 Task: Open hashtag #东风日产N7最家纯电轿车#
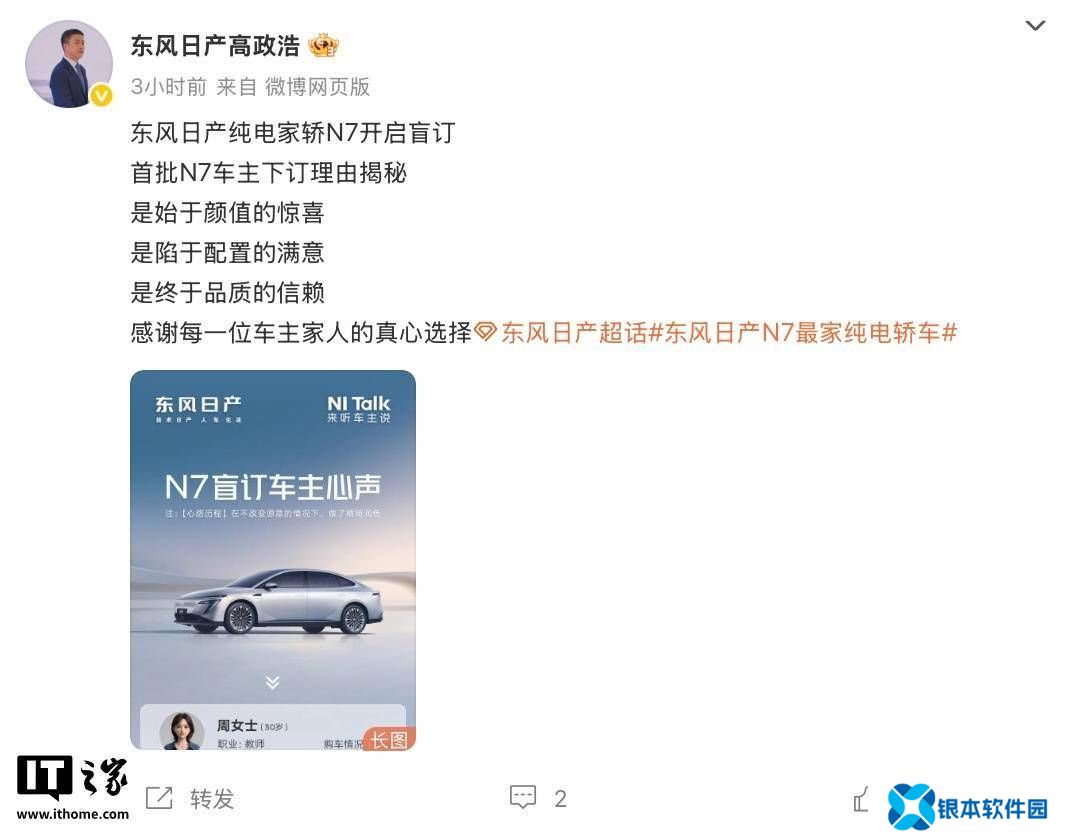coord(802,332)
